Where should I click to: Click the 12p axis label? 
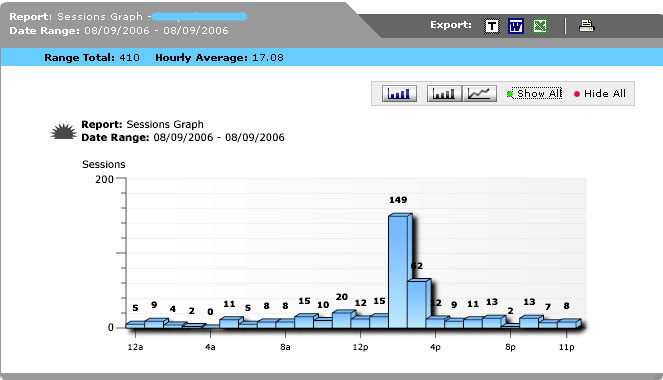[x=360, y=347]
